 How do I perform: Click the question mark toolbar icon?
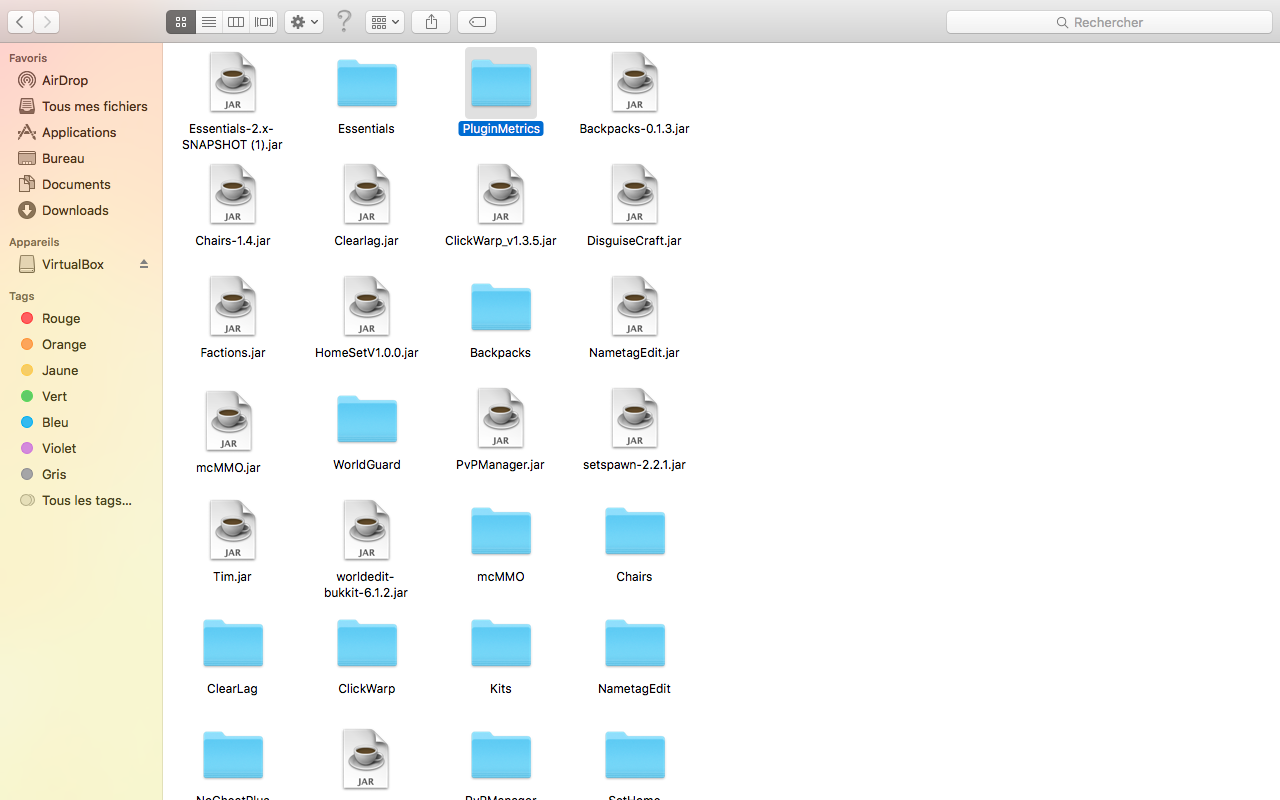coord(344,21)
